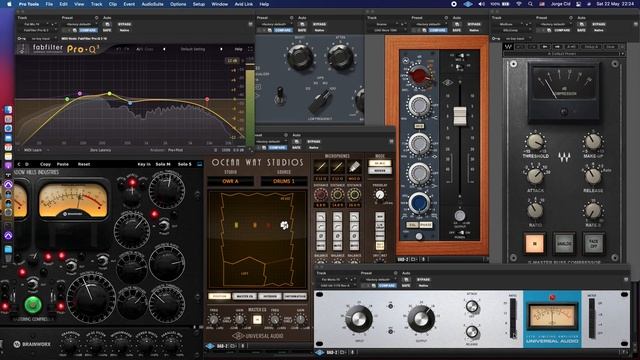Click the Wi-Fi status icon
Screen dimensions: 640x360
(519, 4)
